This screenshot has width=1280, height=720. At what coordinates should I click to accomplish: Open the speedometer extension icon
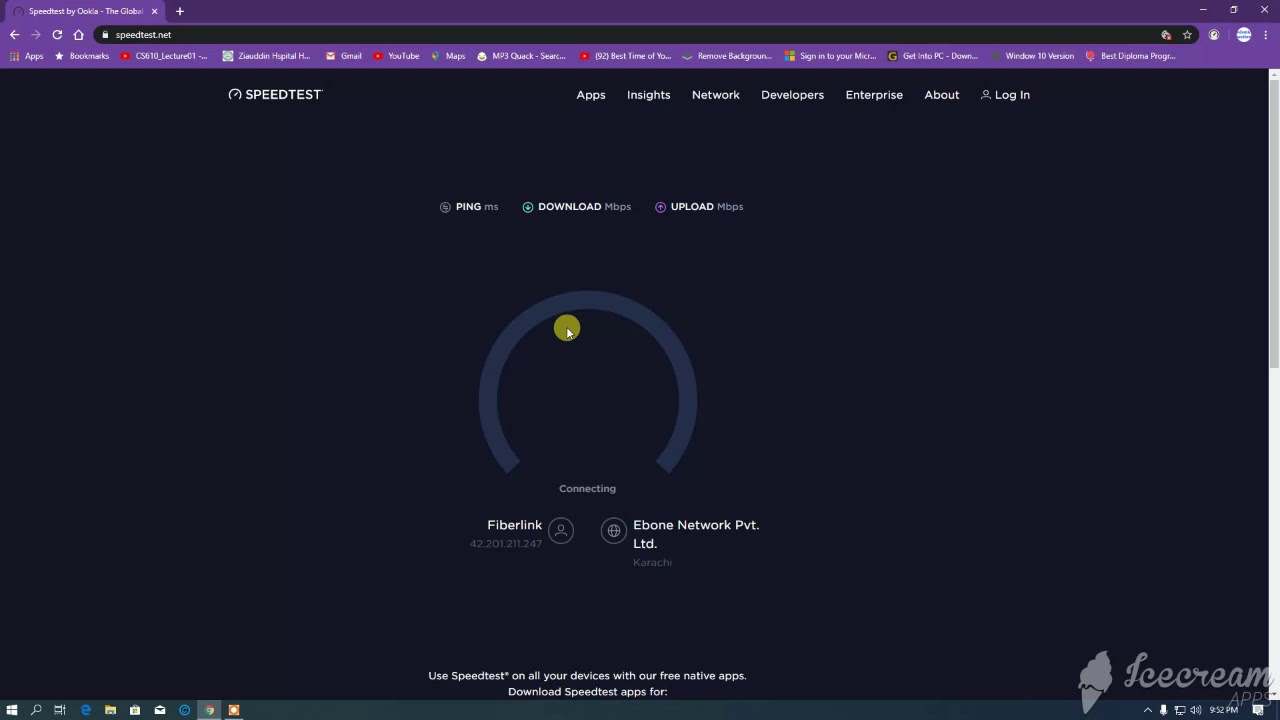coord(1214,34)
